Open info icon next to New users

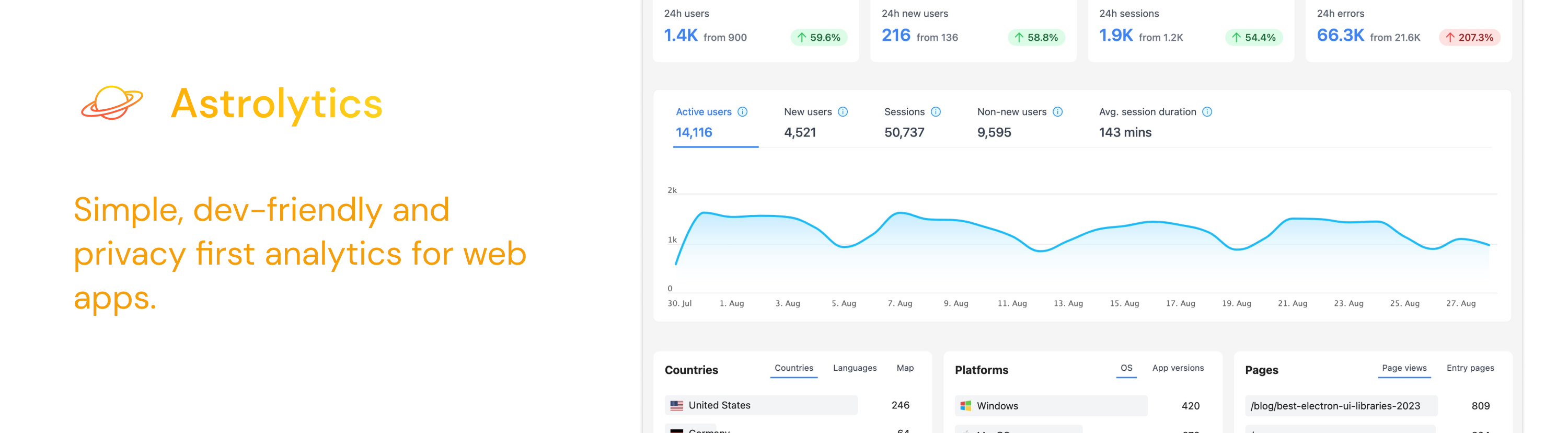pos(843,112)
